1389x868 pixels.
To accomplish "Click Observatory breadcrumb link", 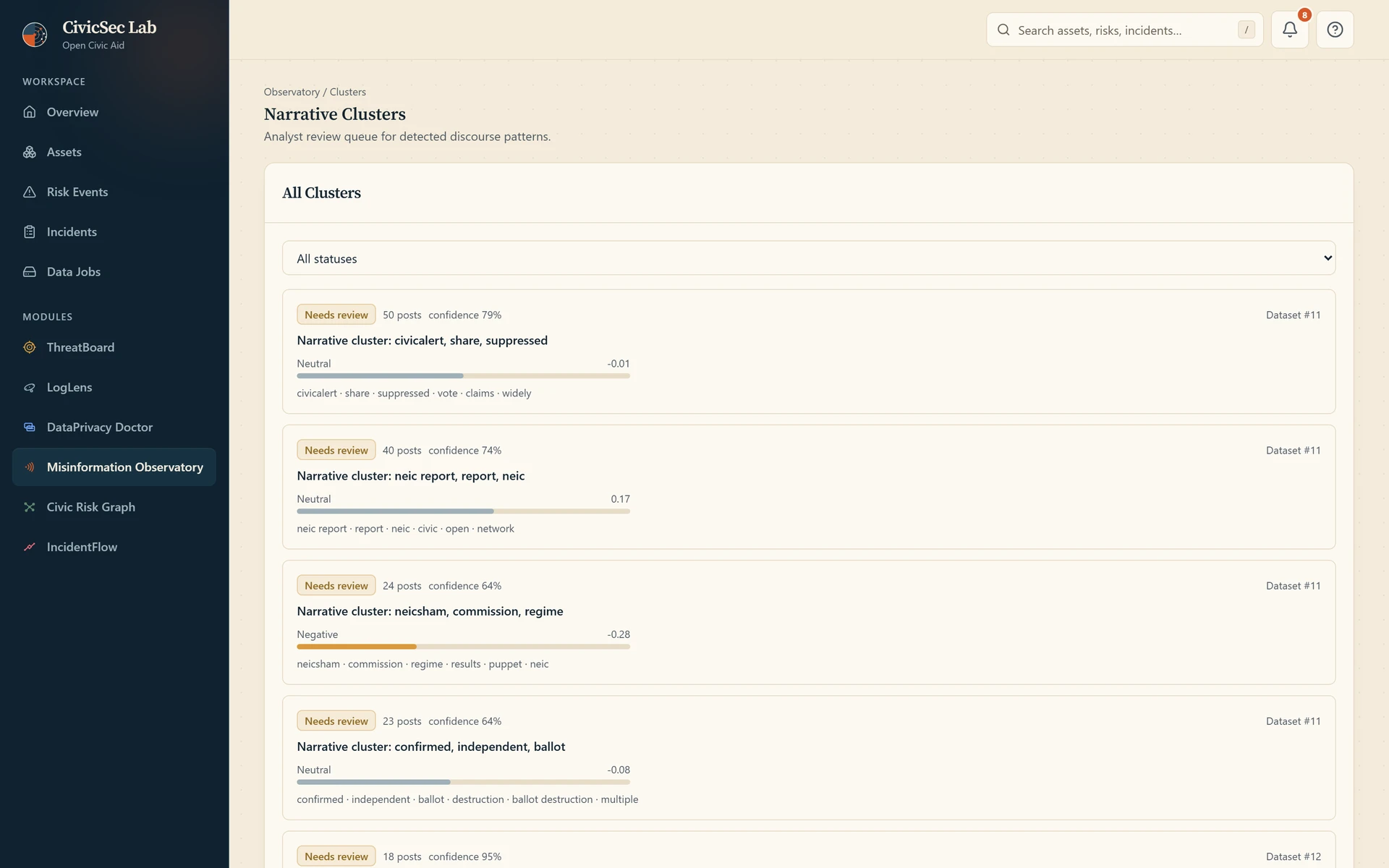I will (x=292, y=92).
